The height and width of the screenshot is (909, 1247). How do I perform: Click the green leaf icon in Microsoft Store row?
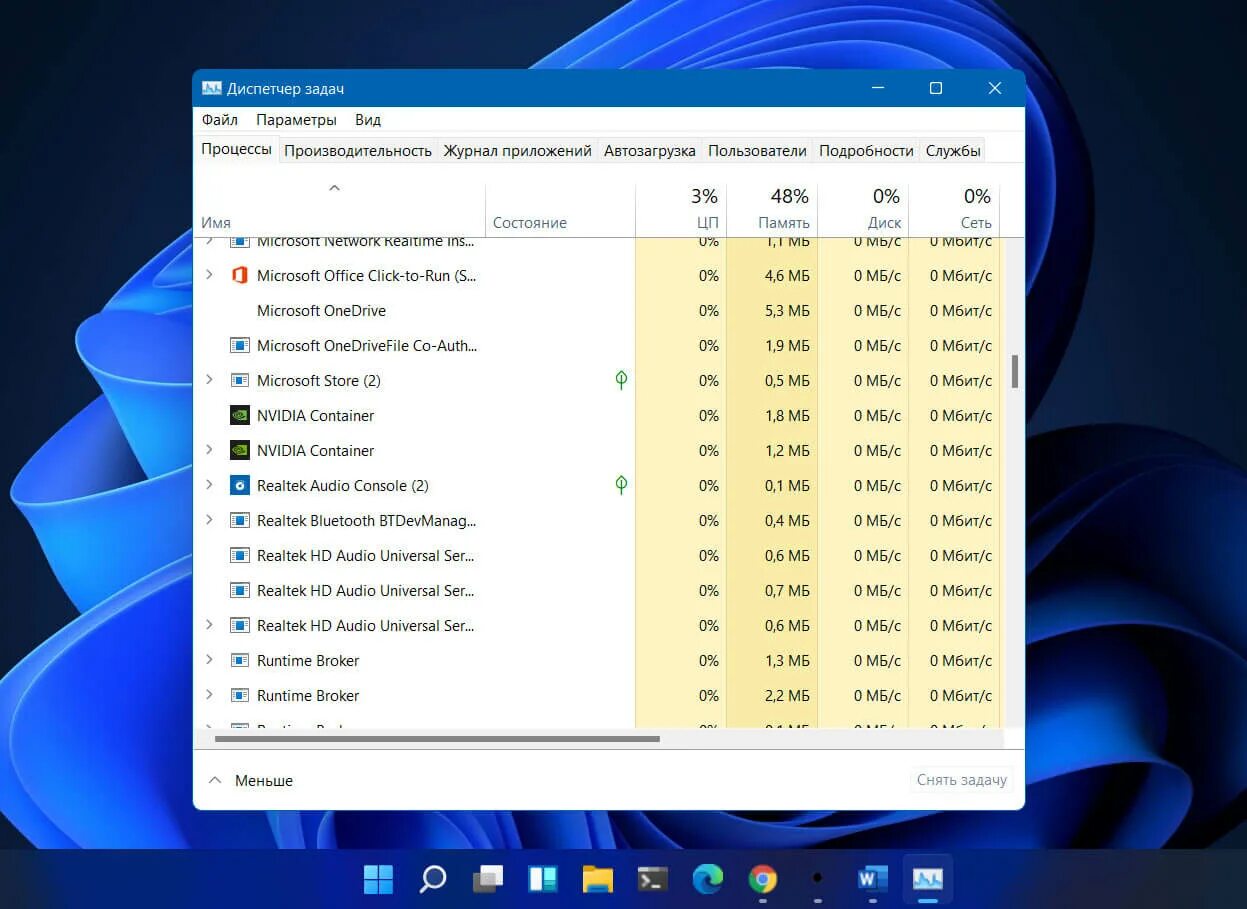(621, 380)
